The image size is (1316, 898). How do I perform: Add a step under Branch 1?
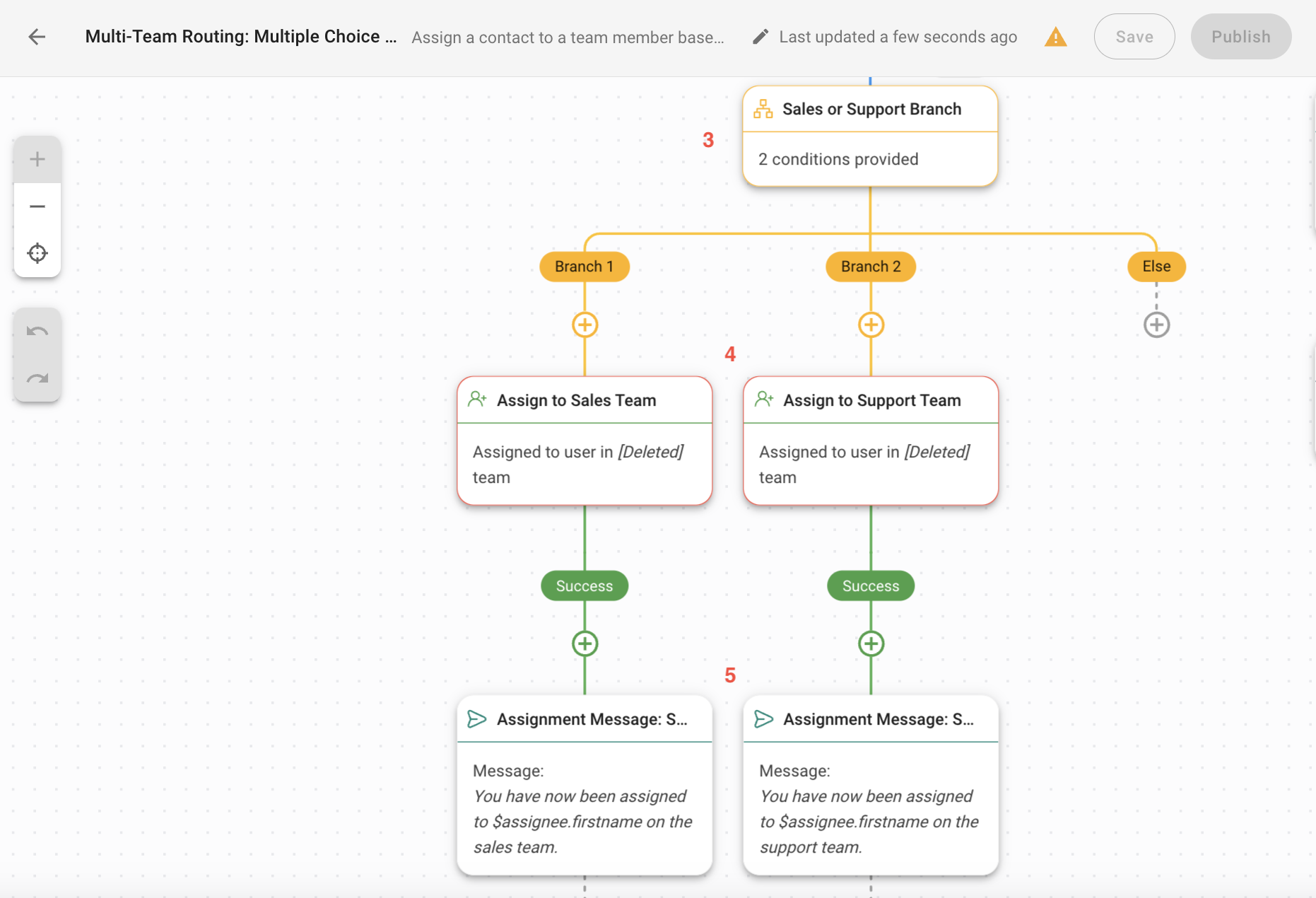(x=584, y=325)
